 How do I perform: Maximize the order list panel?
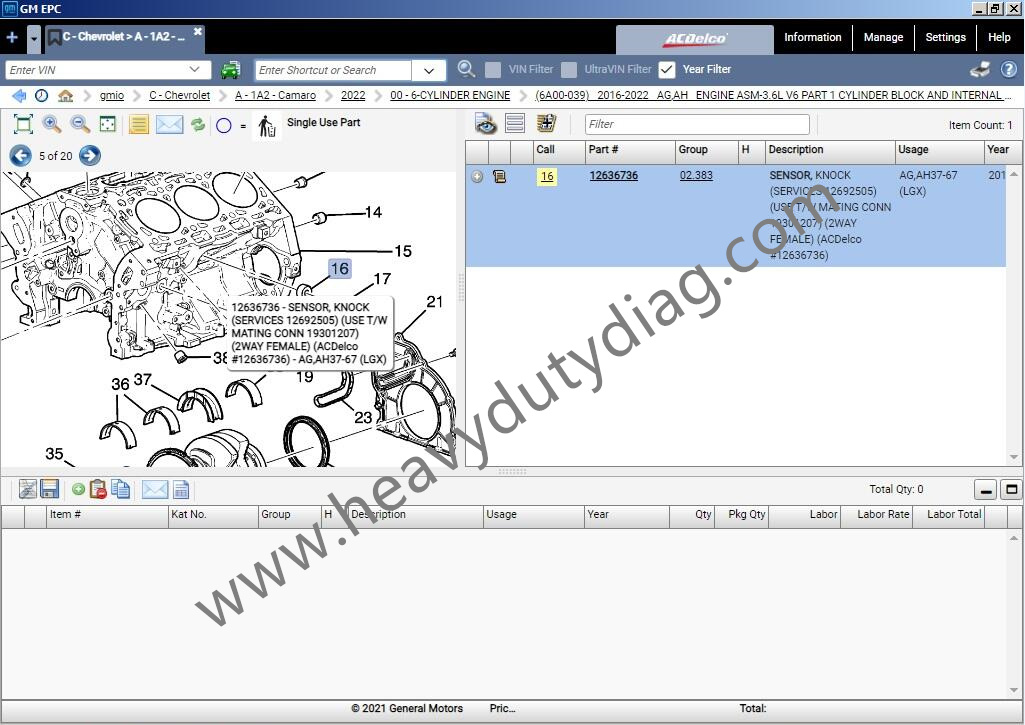[x=1011, y=490]
